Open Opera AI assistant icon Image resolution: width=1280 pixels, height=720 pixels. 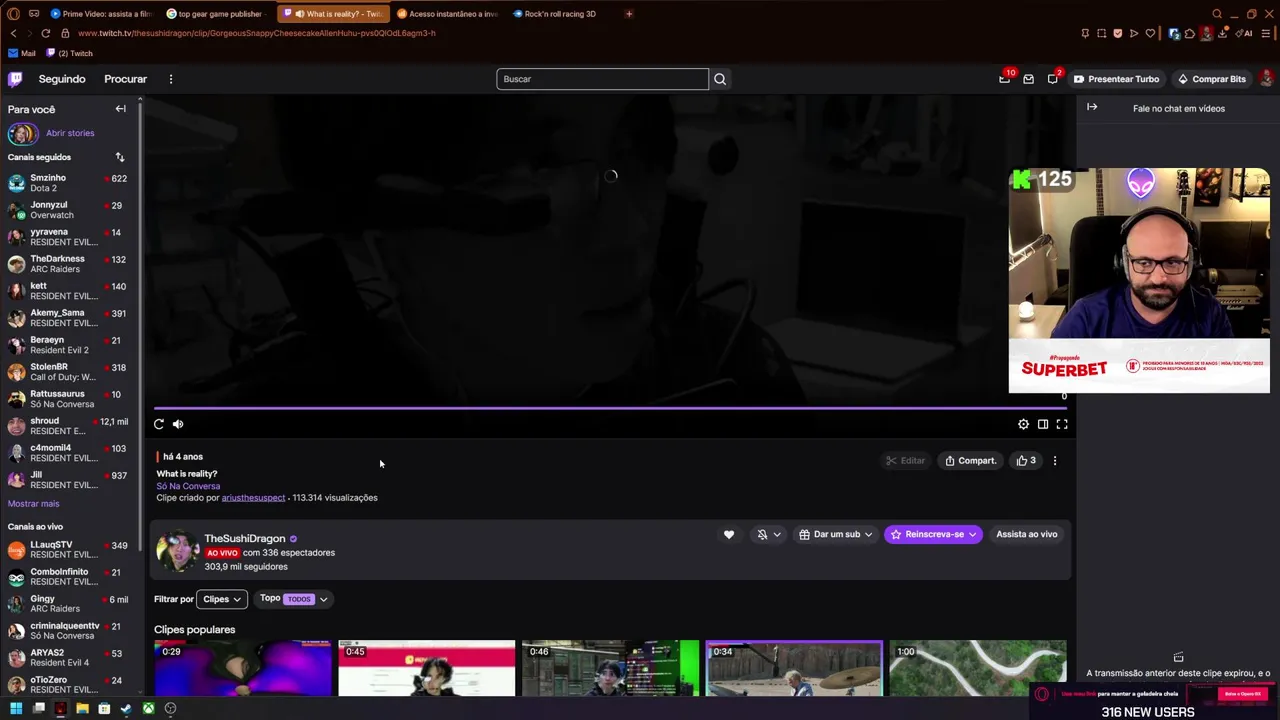pyautogui.click(x=1246, y=33)
